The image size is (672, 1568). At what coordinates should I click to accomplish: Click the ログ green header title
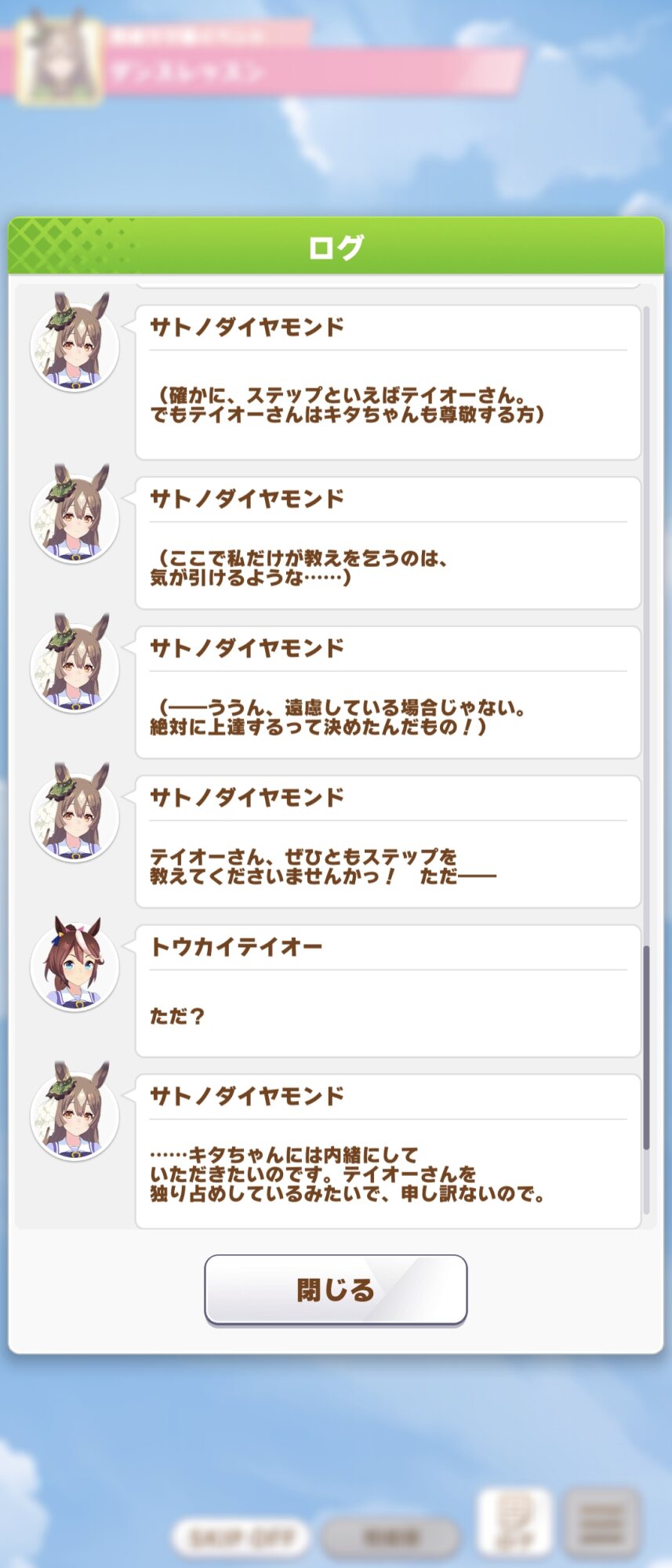coord(336,248)
